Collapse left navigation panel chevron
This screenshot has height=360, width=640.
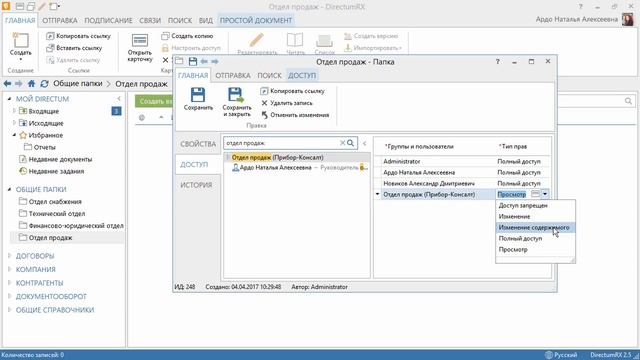[x=119, y=99]
